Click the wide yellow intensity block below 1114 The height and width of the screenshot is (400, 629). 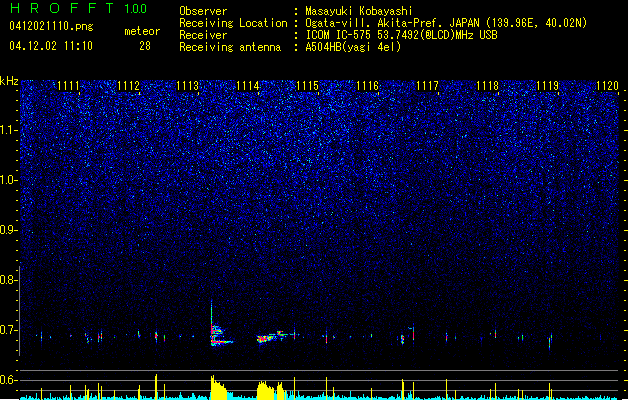point(266,390)
